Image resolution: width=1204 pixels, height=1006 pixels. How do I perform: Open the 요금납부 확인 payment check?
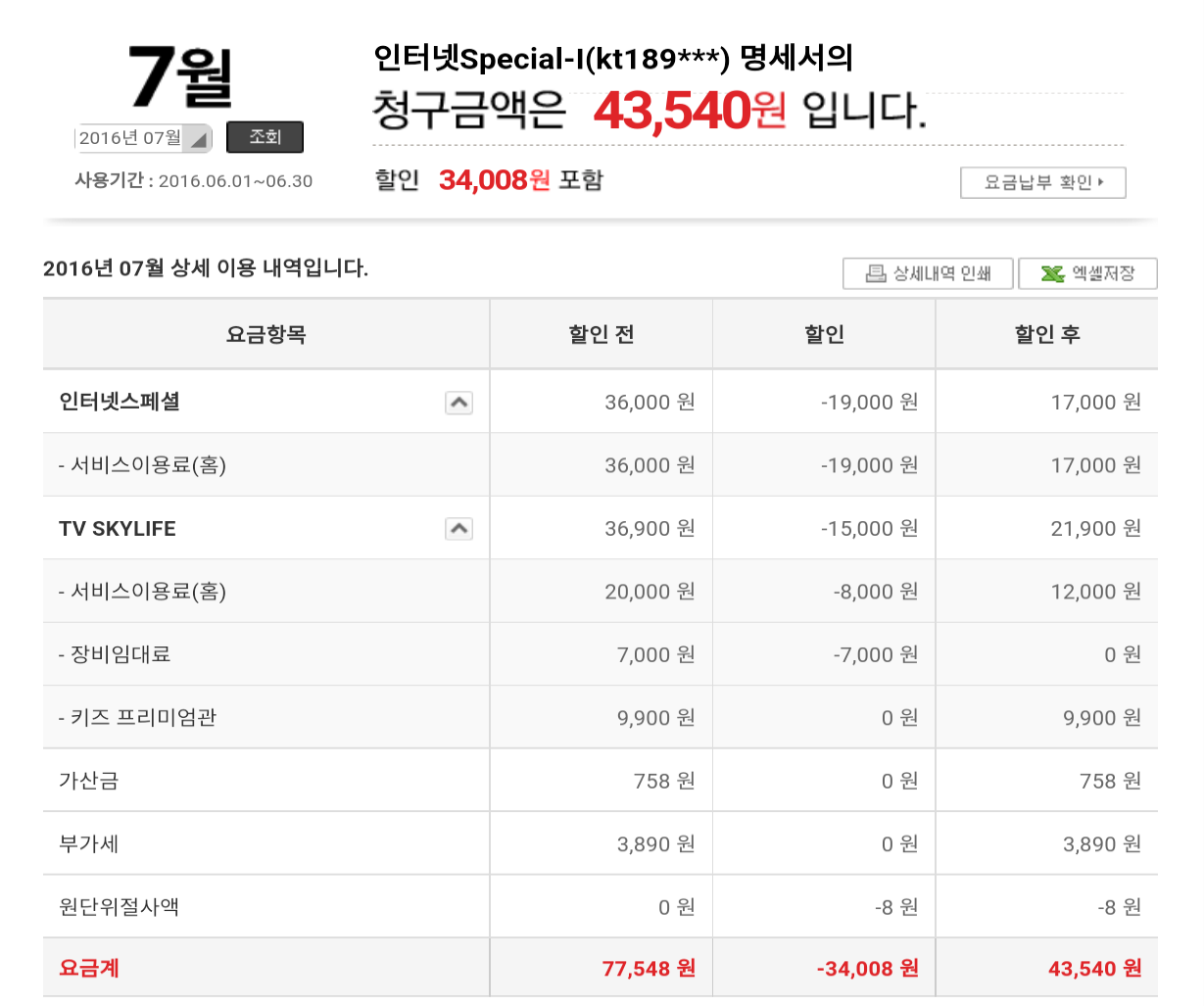pyautogui.click(x=1042, y=182)
